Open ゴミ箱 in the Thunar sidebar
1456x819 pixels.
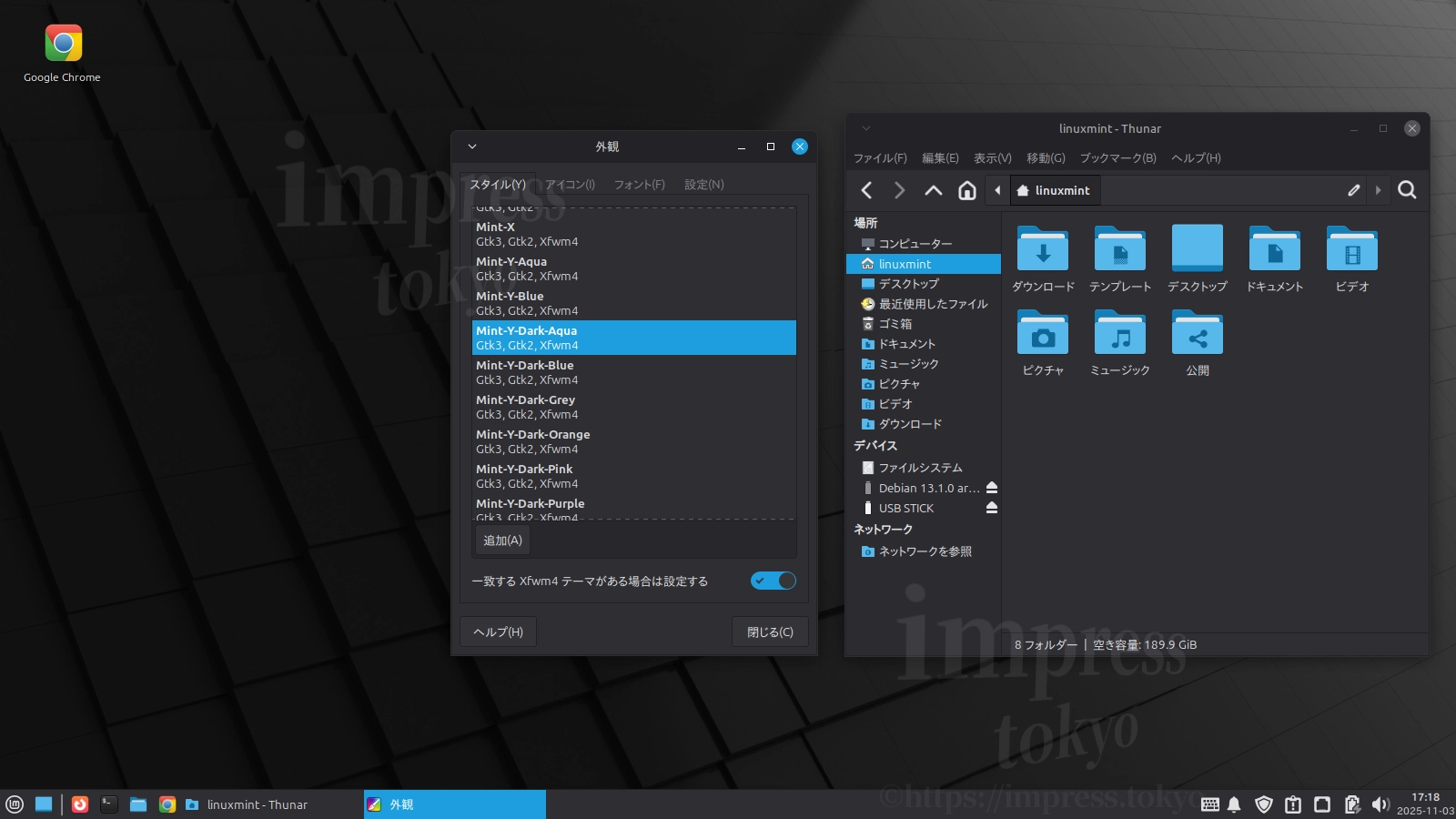(x=924, y=324)
